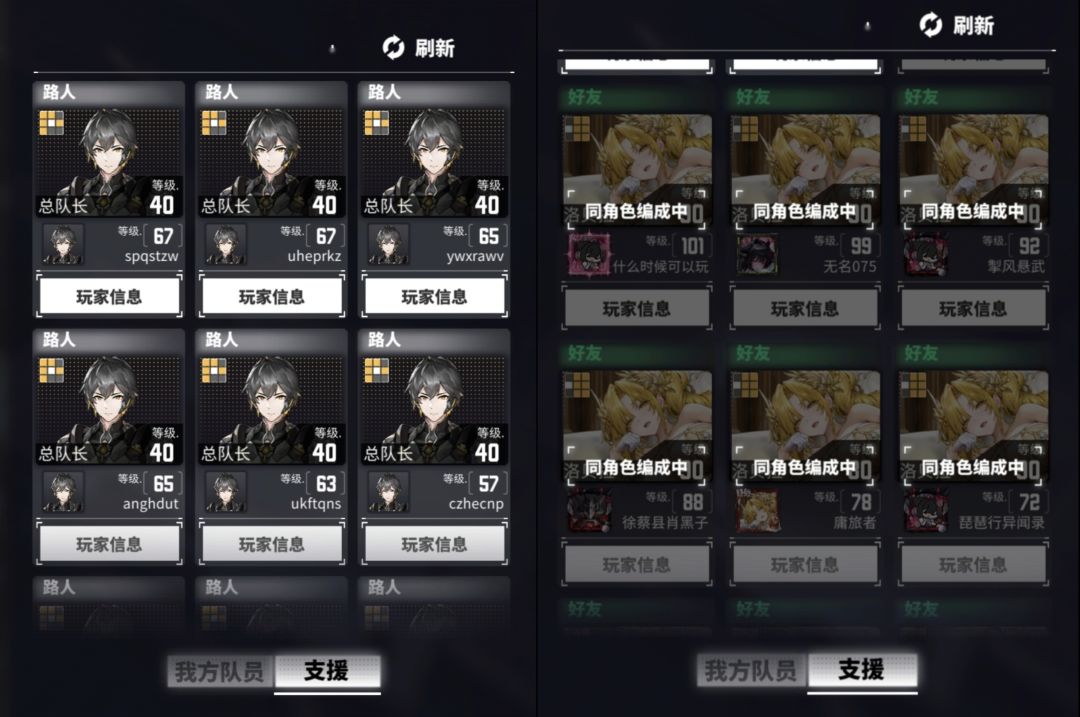
Task: Click czhecnp's small avatar icon
Action: (388, 492)
